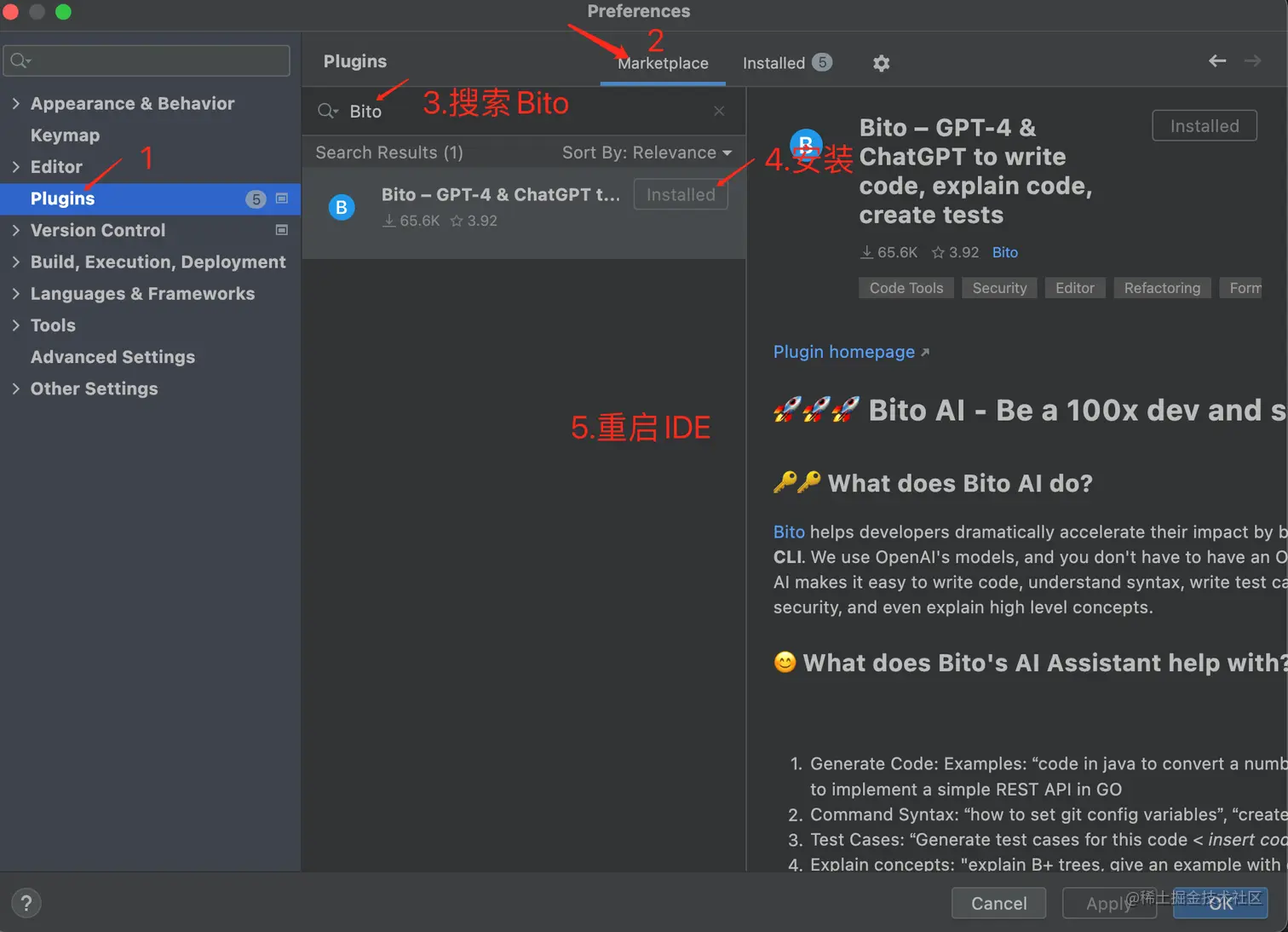
Task: Go forward with the right arrow
Action: pyautogui.click(x=1252, y=60)
